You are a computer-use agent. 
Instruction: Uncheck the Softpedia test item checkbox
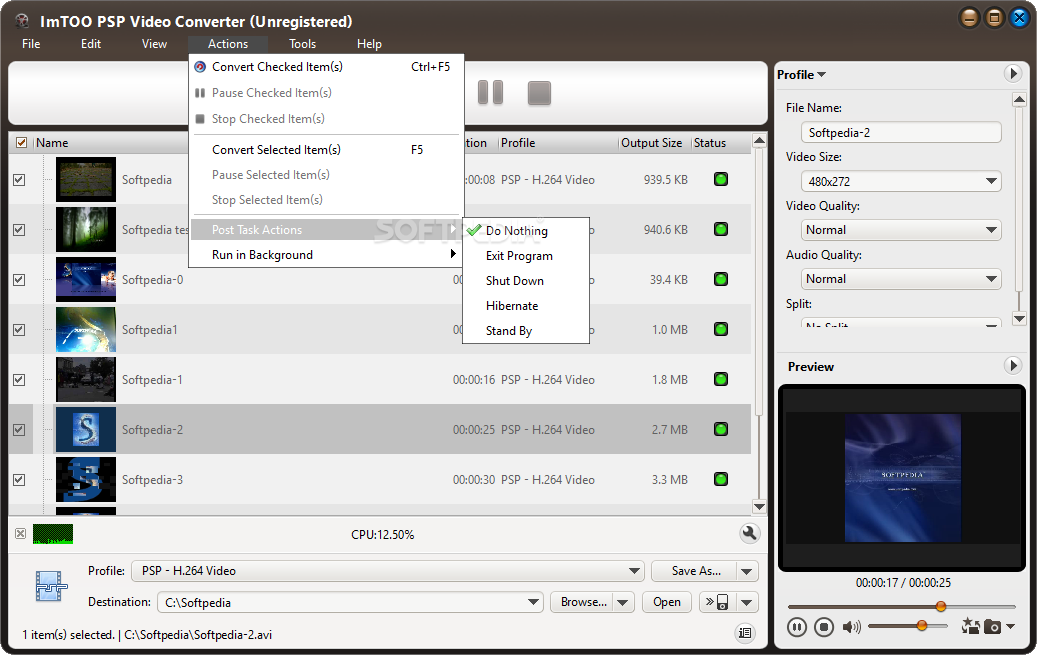click(x=19, y=230)
